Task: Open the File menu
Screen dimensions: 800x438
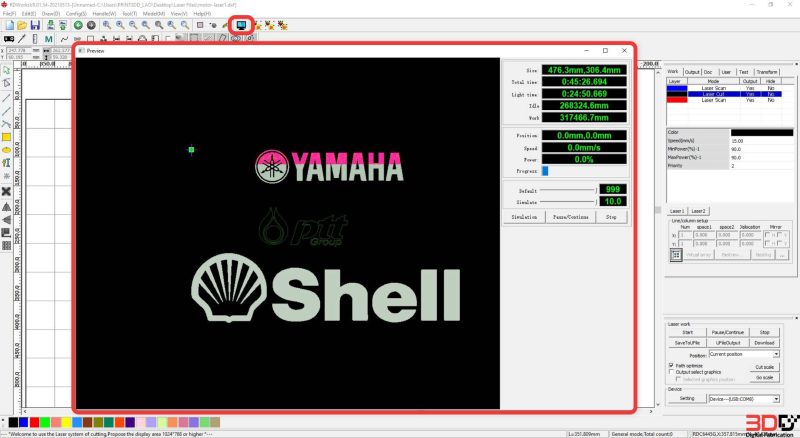Action: (9, 14)
